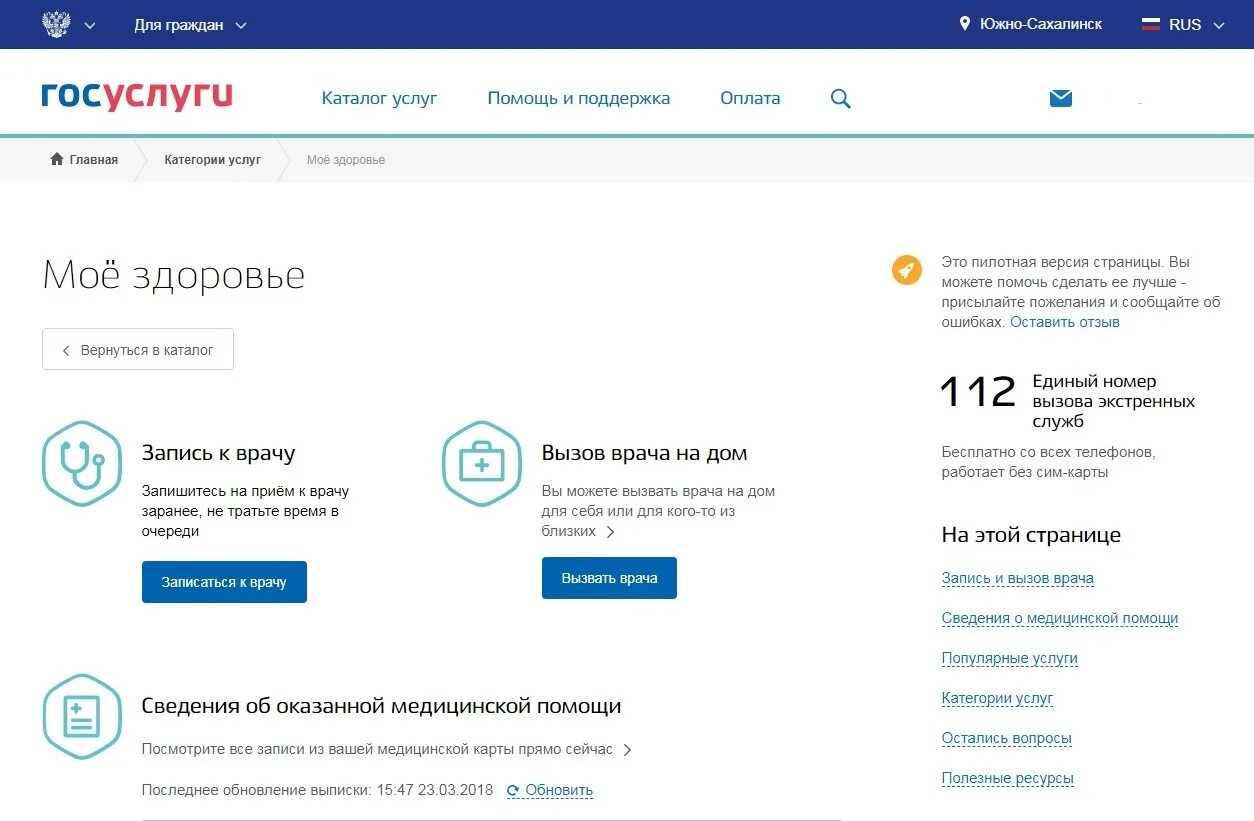Viewport: 1254px width, 821px height.
Task: Click 'Обновить' refresh link
Action: [x=559, y=790]
